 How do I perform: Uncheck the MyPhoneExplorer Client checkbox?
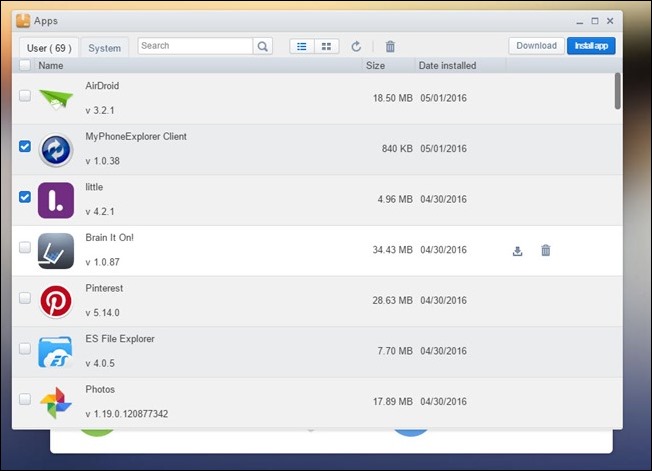pos(25,146)
